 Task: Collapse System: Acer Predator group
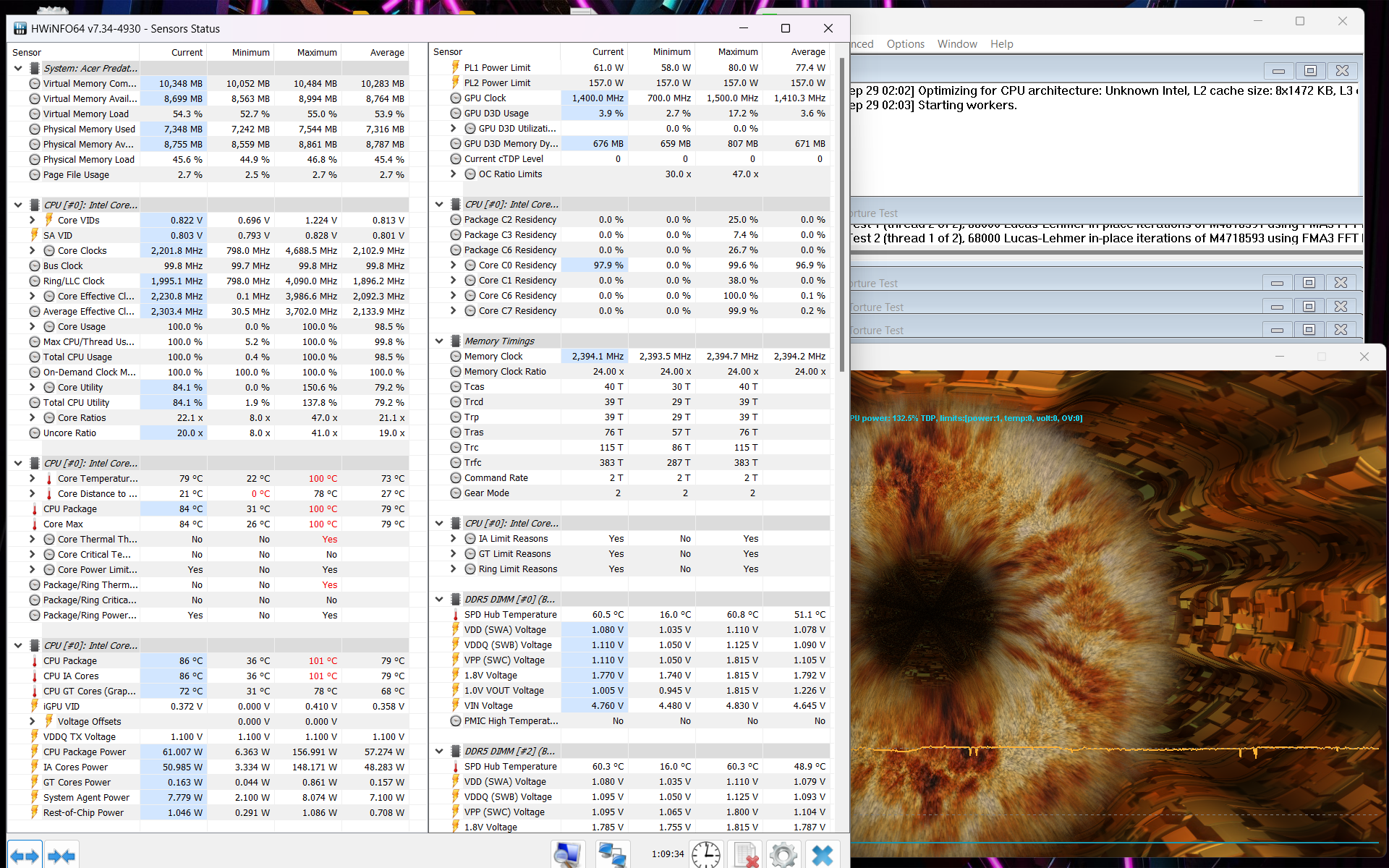18,68
